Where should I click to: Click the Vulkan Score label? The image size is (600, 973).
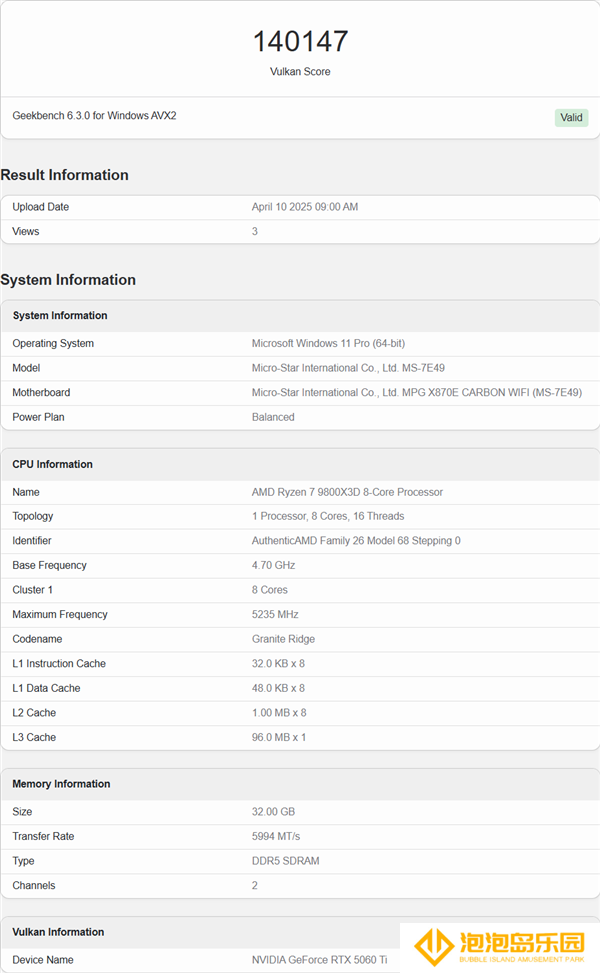(x=300, y=72)
